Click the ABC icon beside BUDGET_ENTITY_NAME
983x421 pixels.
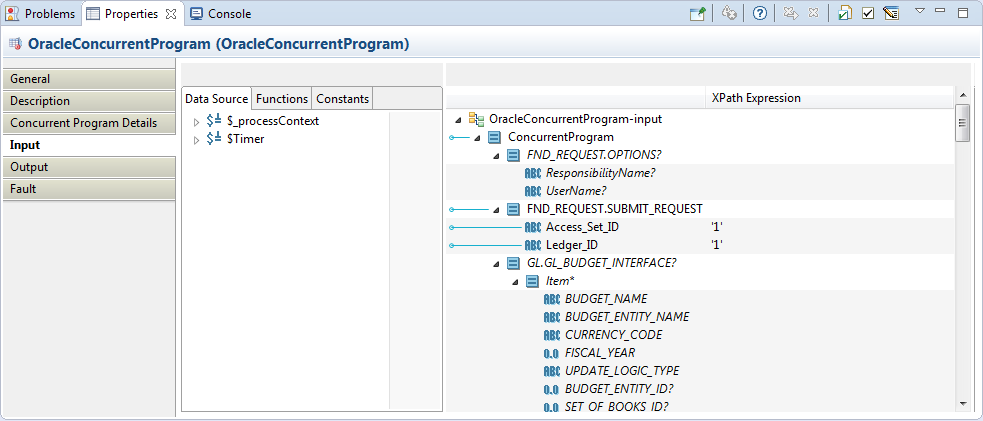tap(551, 318)
